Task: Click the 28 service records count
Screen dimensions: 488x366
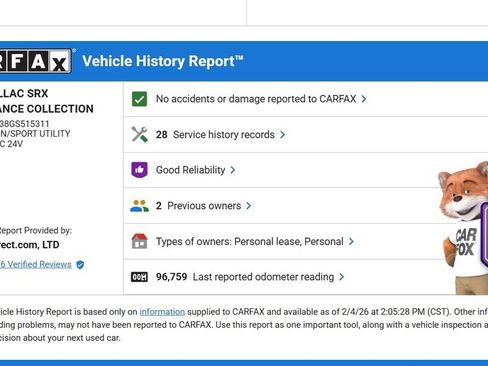Action: click(x=162, y=135)
